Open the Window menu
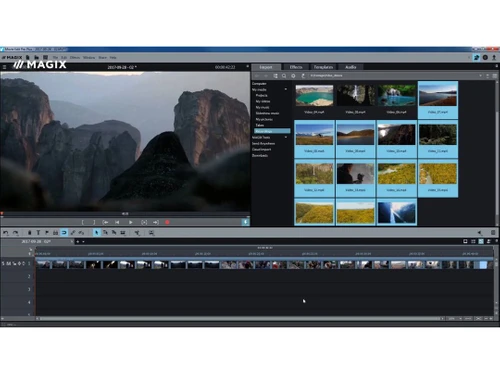 click(89, 58)
